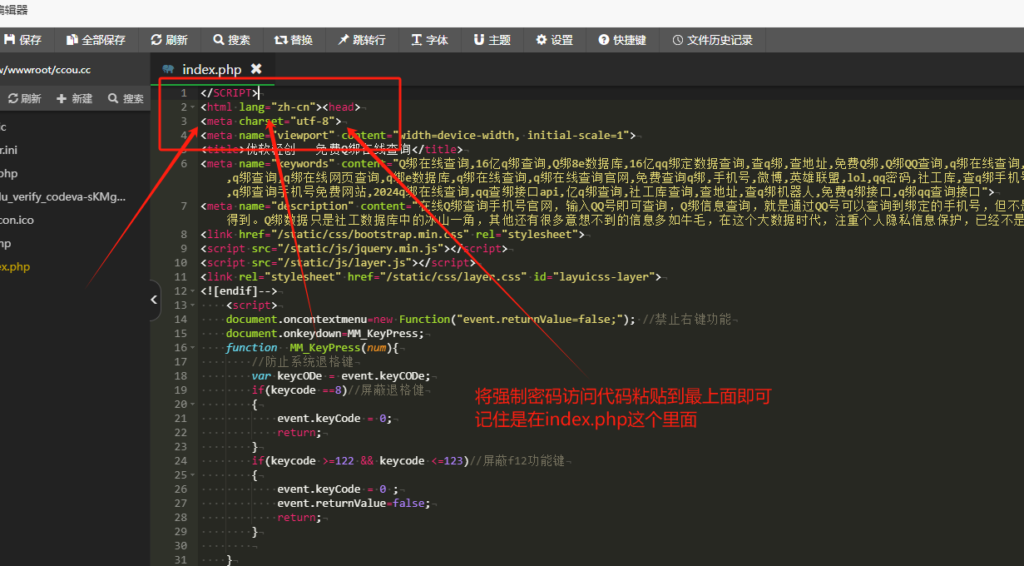Open File History (文件历史记录)
The image size is (1024, 566).
[678, 40]
